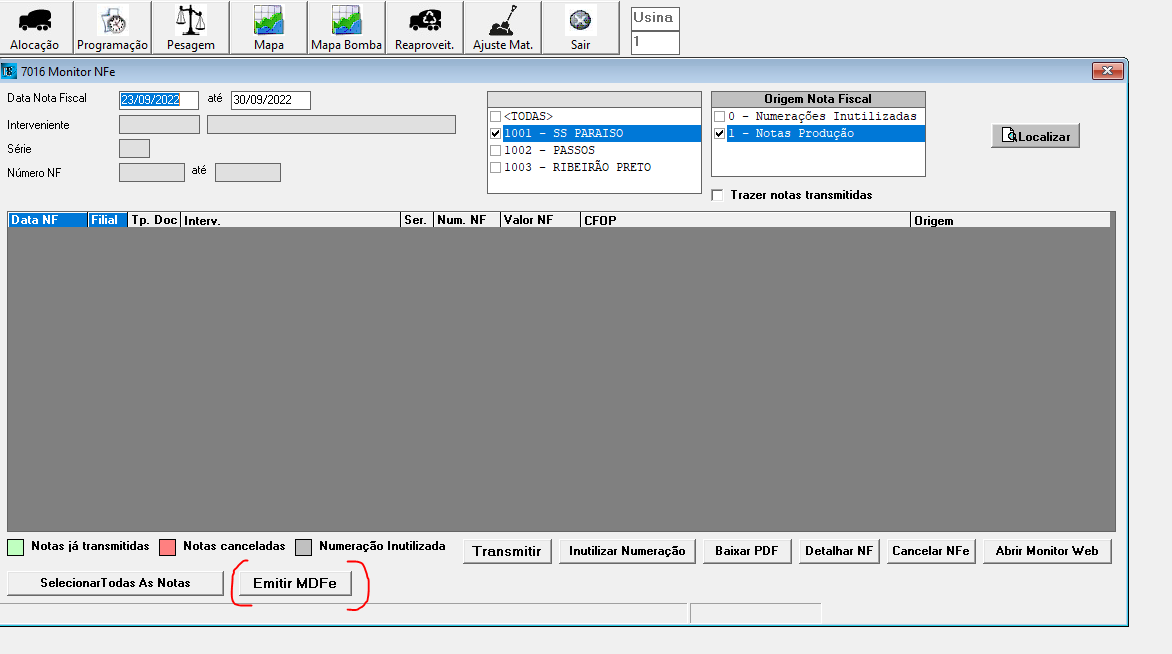Click SelecionarTodas As Notas button
The width and height of the screenshot is (1172, 654).
(115, 583)
